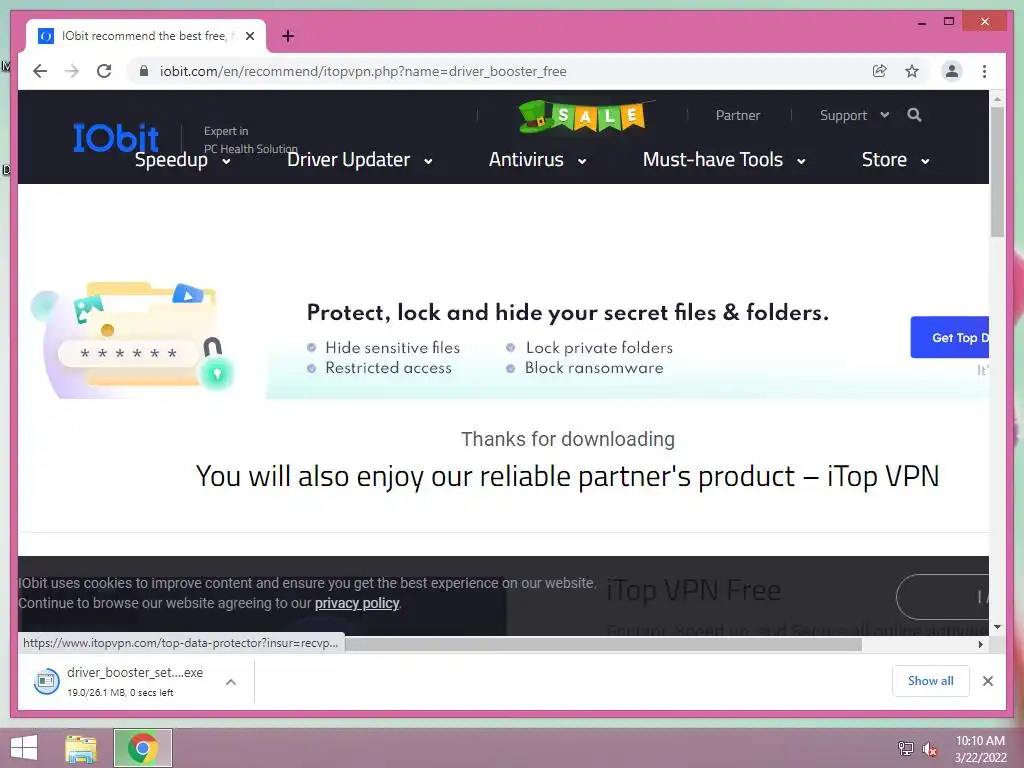Viewport: 1024px width, 768px height.
Task: Expand the Speedup menu
Action: point(182,160)
